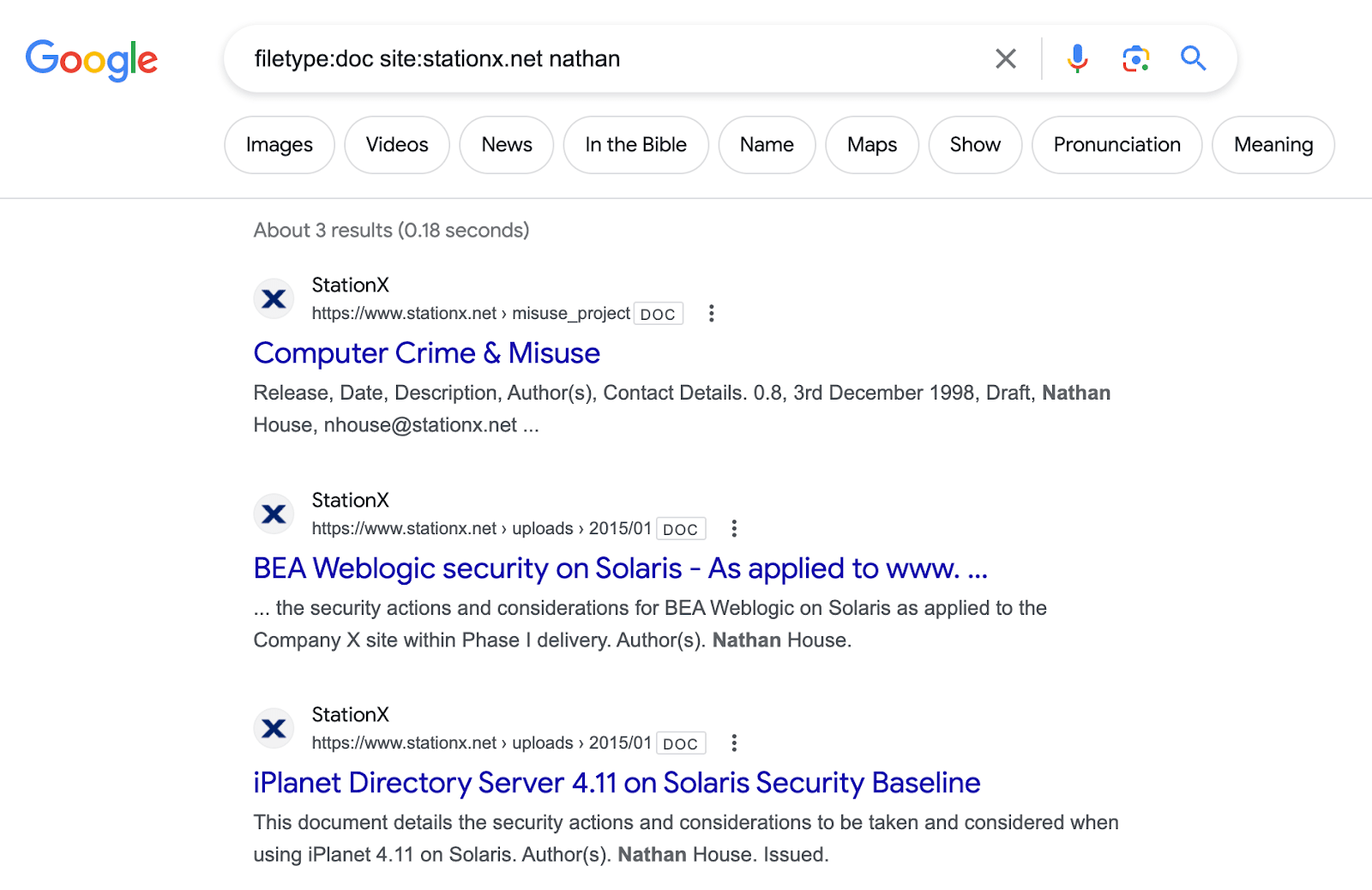The width and height of the screenshot is (1372, 890).
Task: Click StationX favicon of BEA Weblogic result
Action: click(274, 514)
